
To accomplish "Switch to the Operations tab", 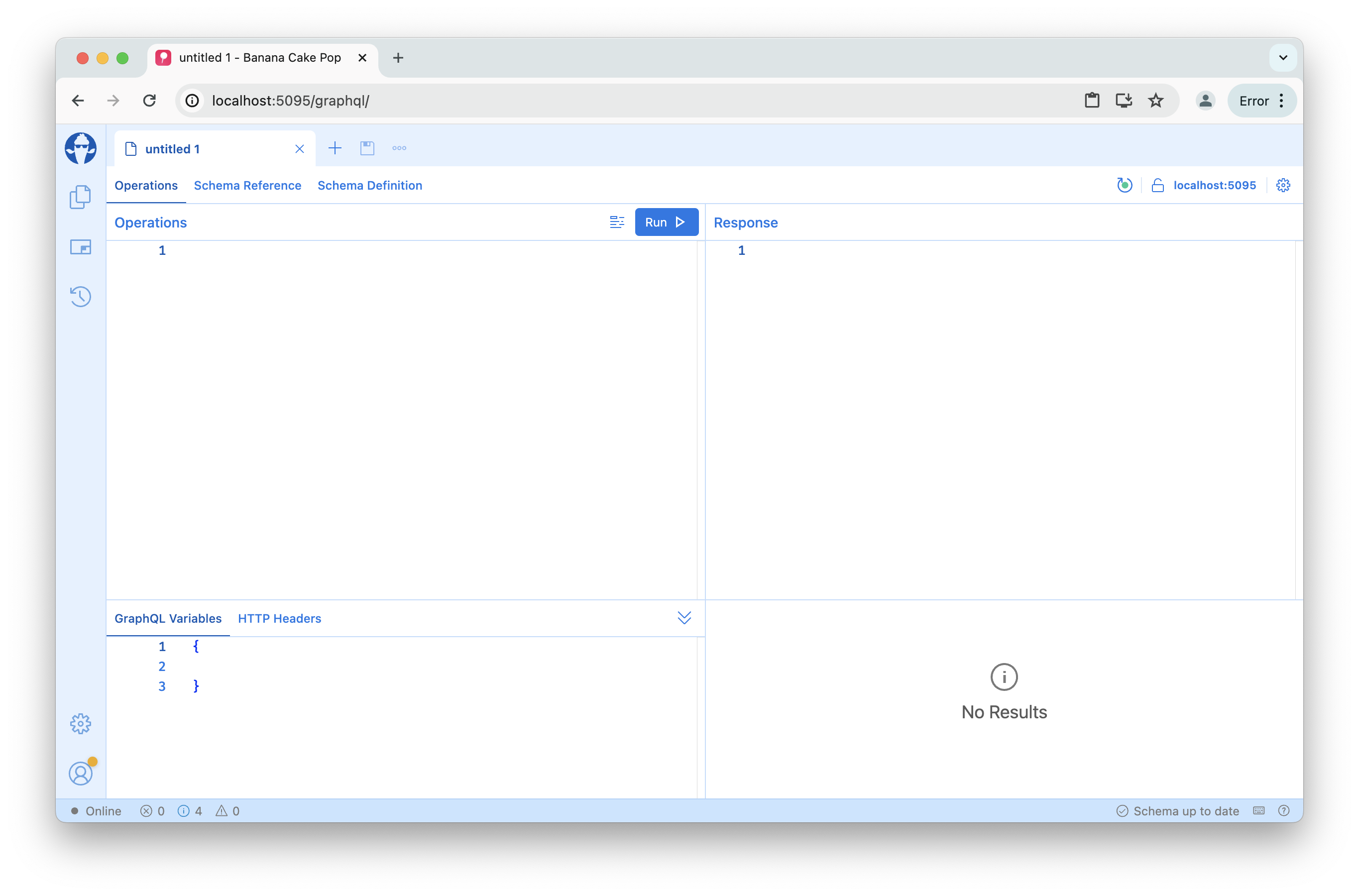I will click(x=146, y=185).
